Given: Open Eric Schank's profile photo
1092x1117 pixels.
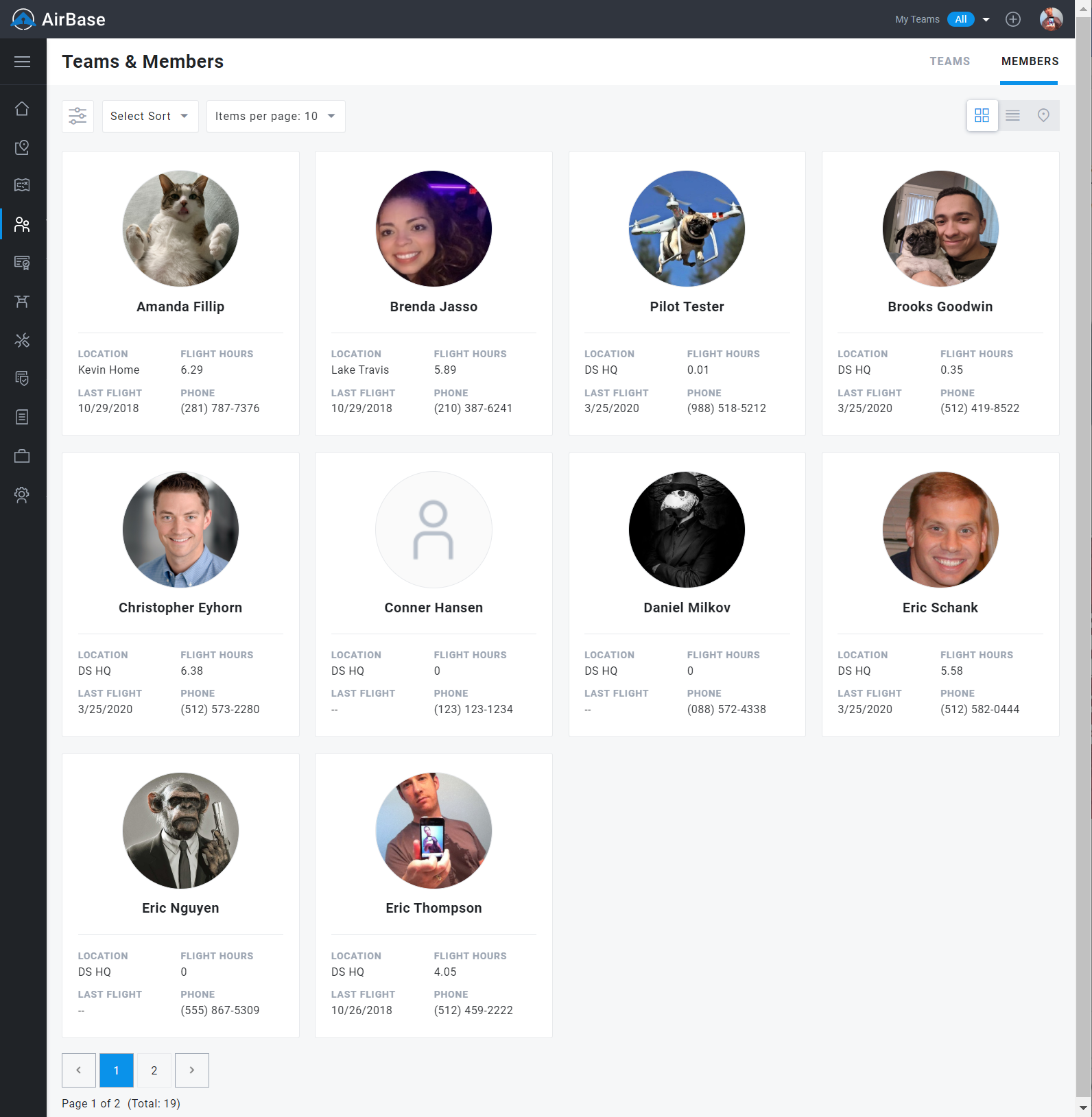Looking at the screenshot, I should coord(940,529).
